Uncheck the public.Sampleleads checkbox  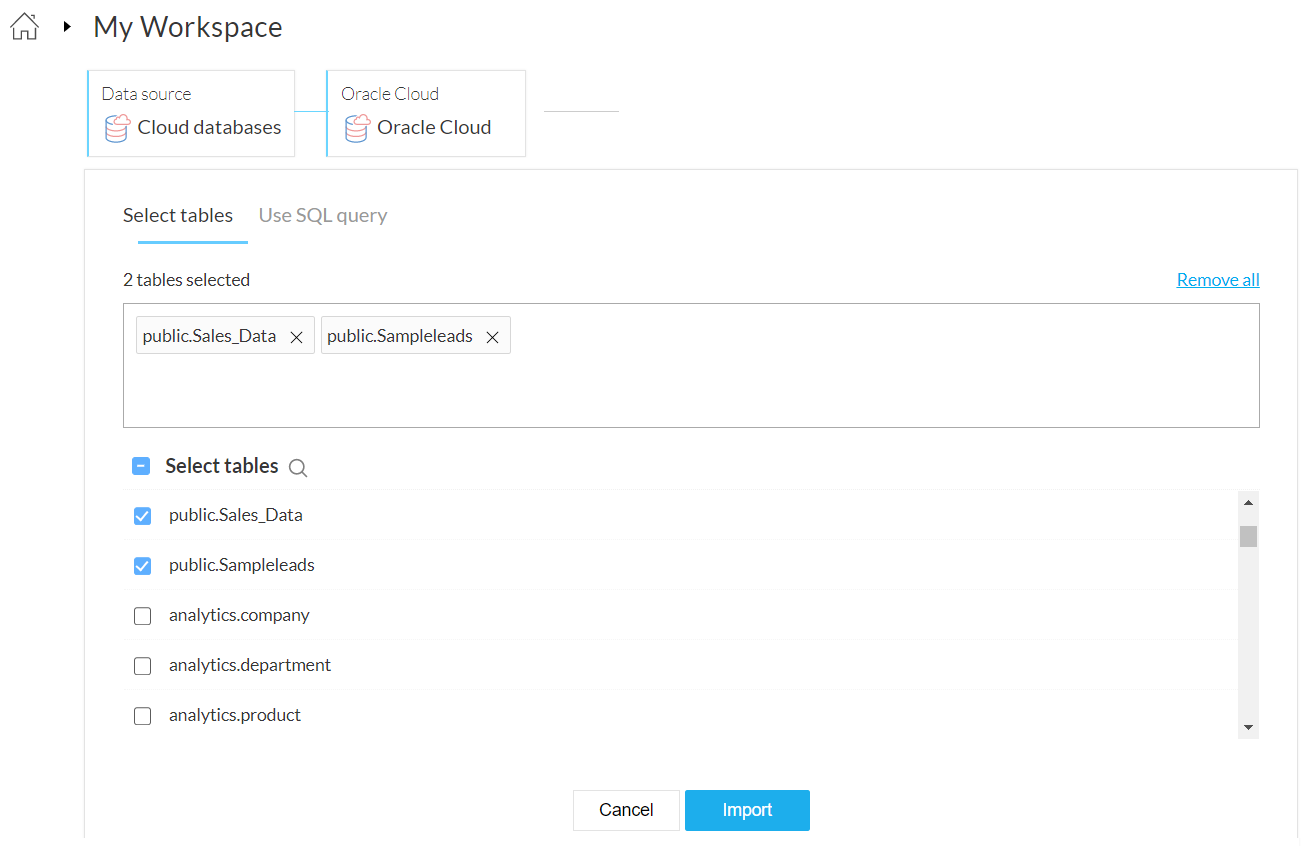click(x=142, y=566)
